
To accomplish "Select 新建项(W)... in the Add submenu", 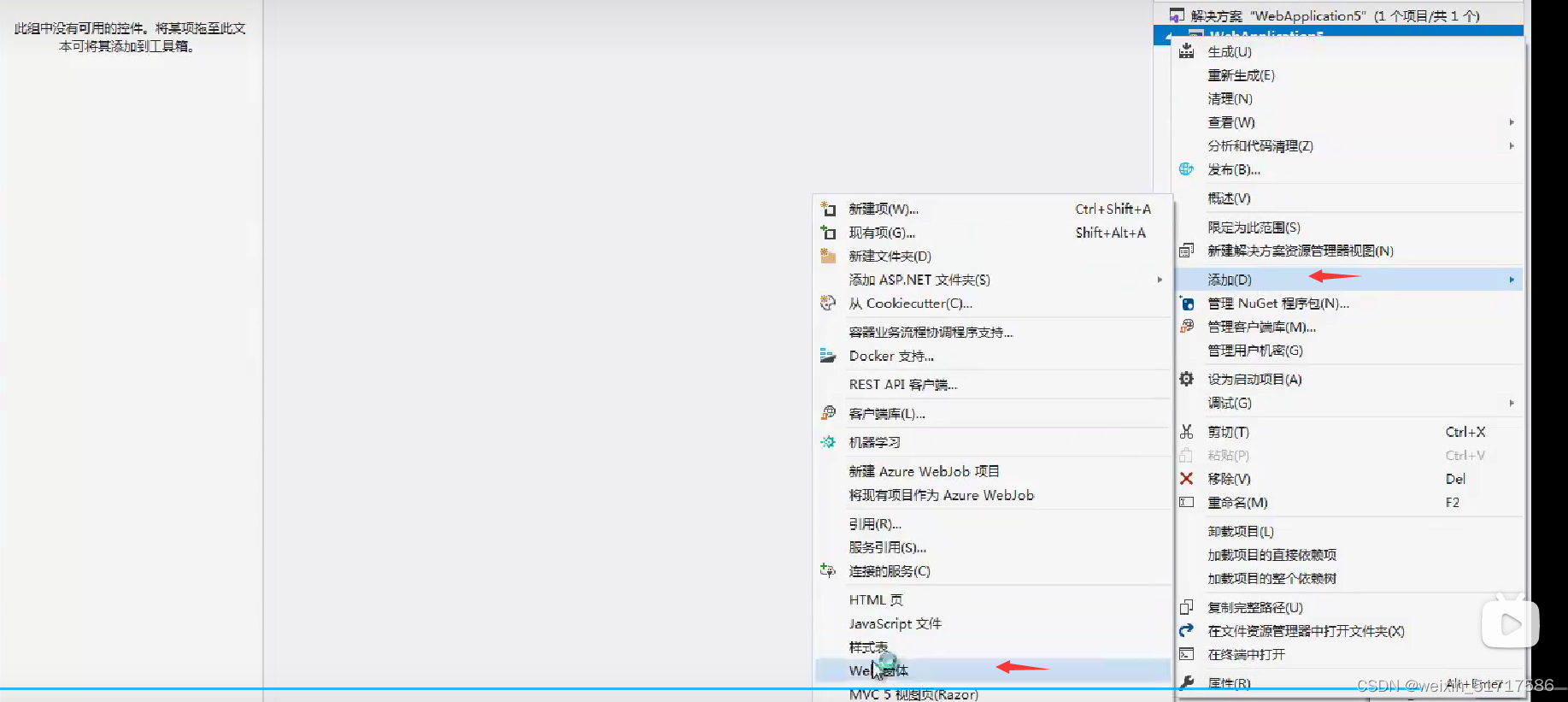I will coord(884,209).
